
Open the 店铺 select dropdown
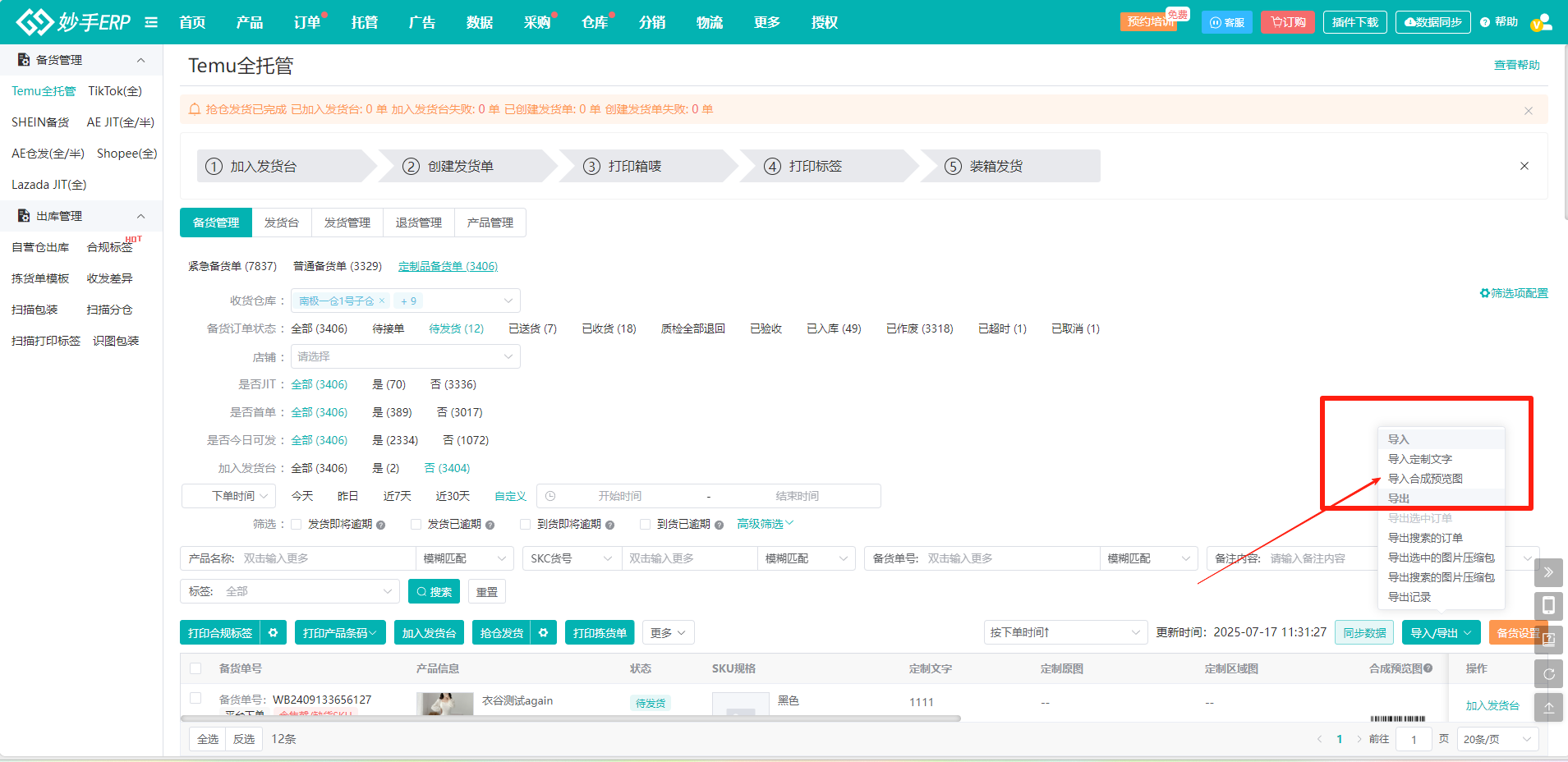[406, 356]
